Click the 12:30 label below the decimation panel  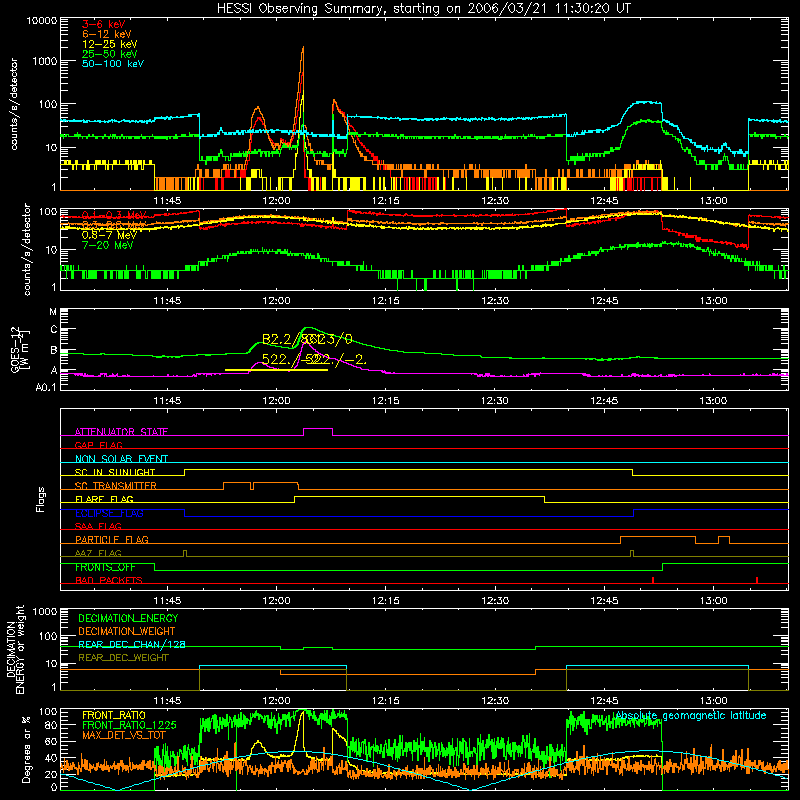(494, 701)
